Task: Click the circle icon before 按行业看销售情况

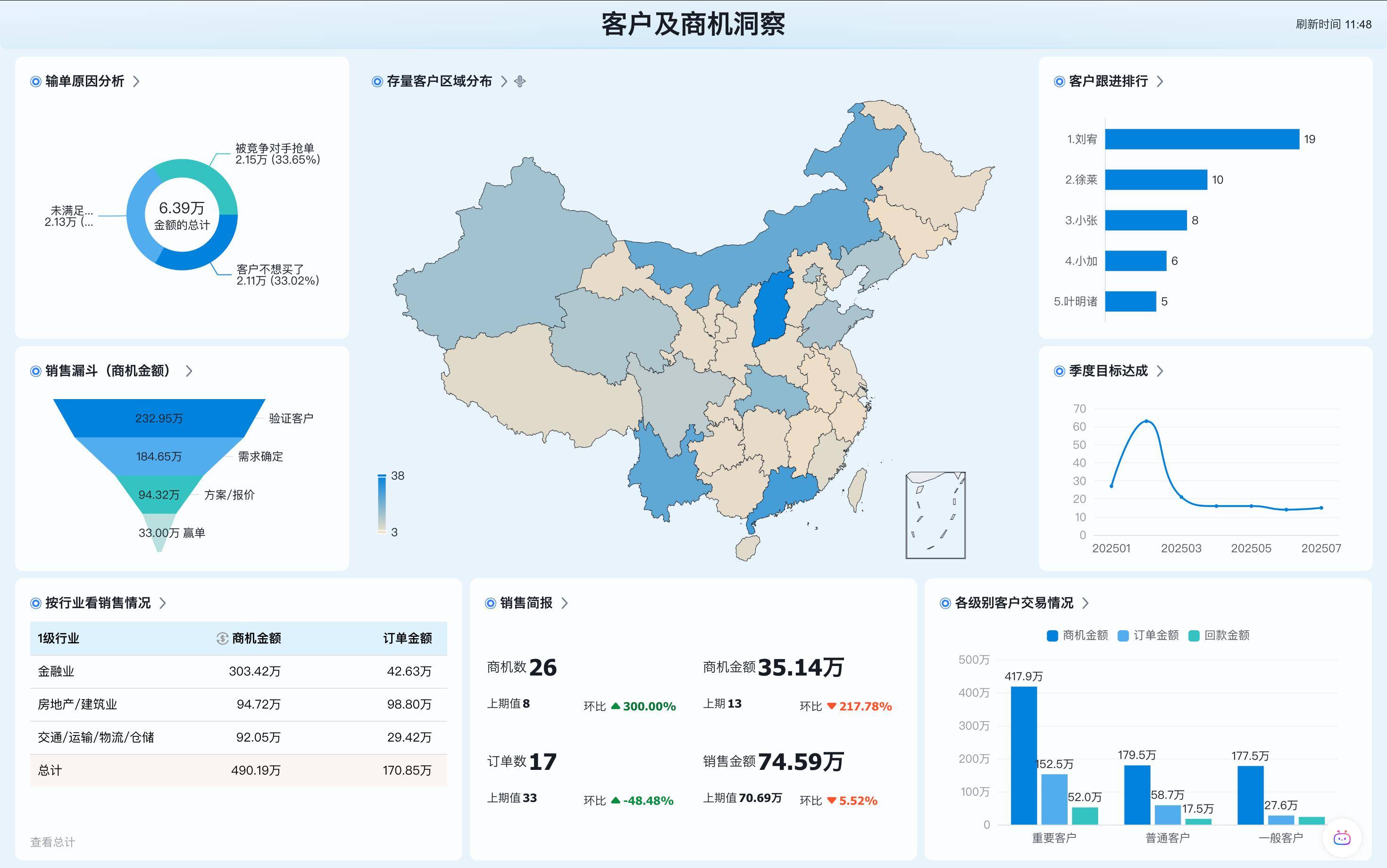Action: pyautogui.click(x=35, y=603)
